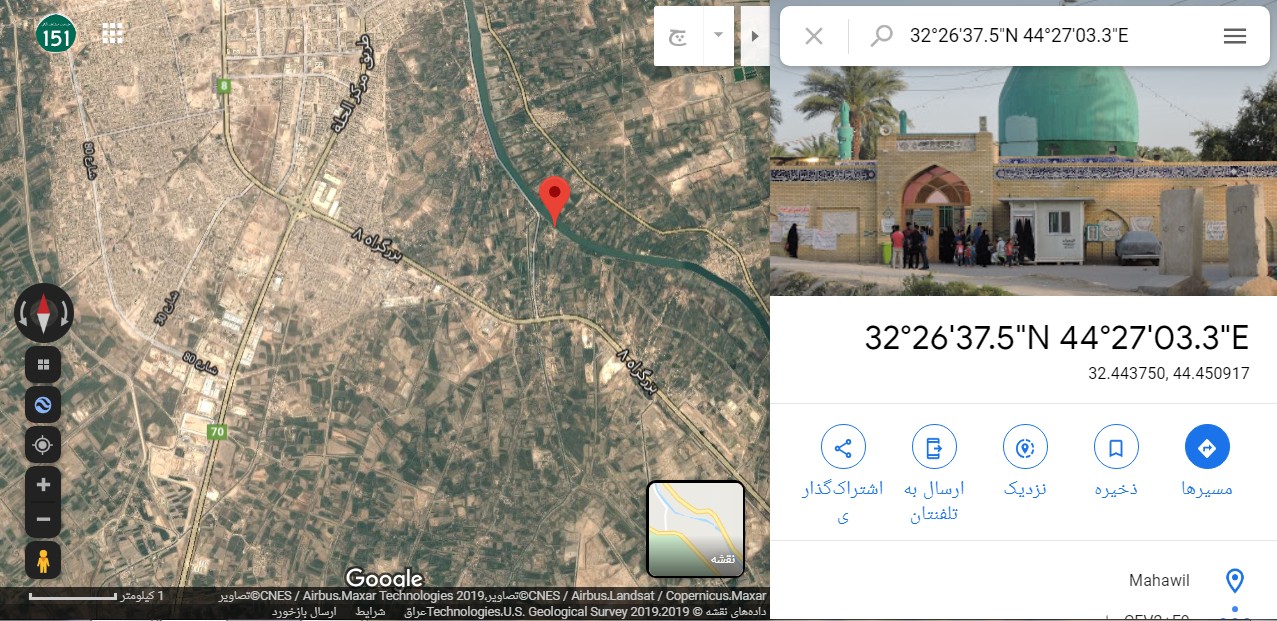The image size is (1277, 621).
Task: Open the Google apps grid icon
Action: tap(113, 33)
